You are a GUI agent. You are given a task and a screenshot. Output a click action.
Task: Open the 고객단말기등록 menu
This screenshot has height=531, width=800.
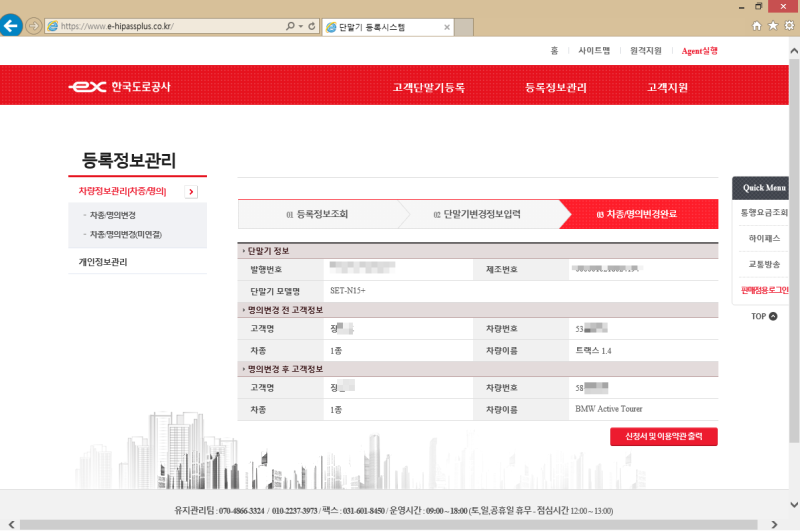428,87
